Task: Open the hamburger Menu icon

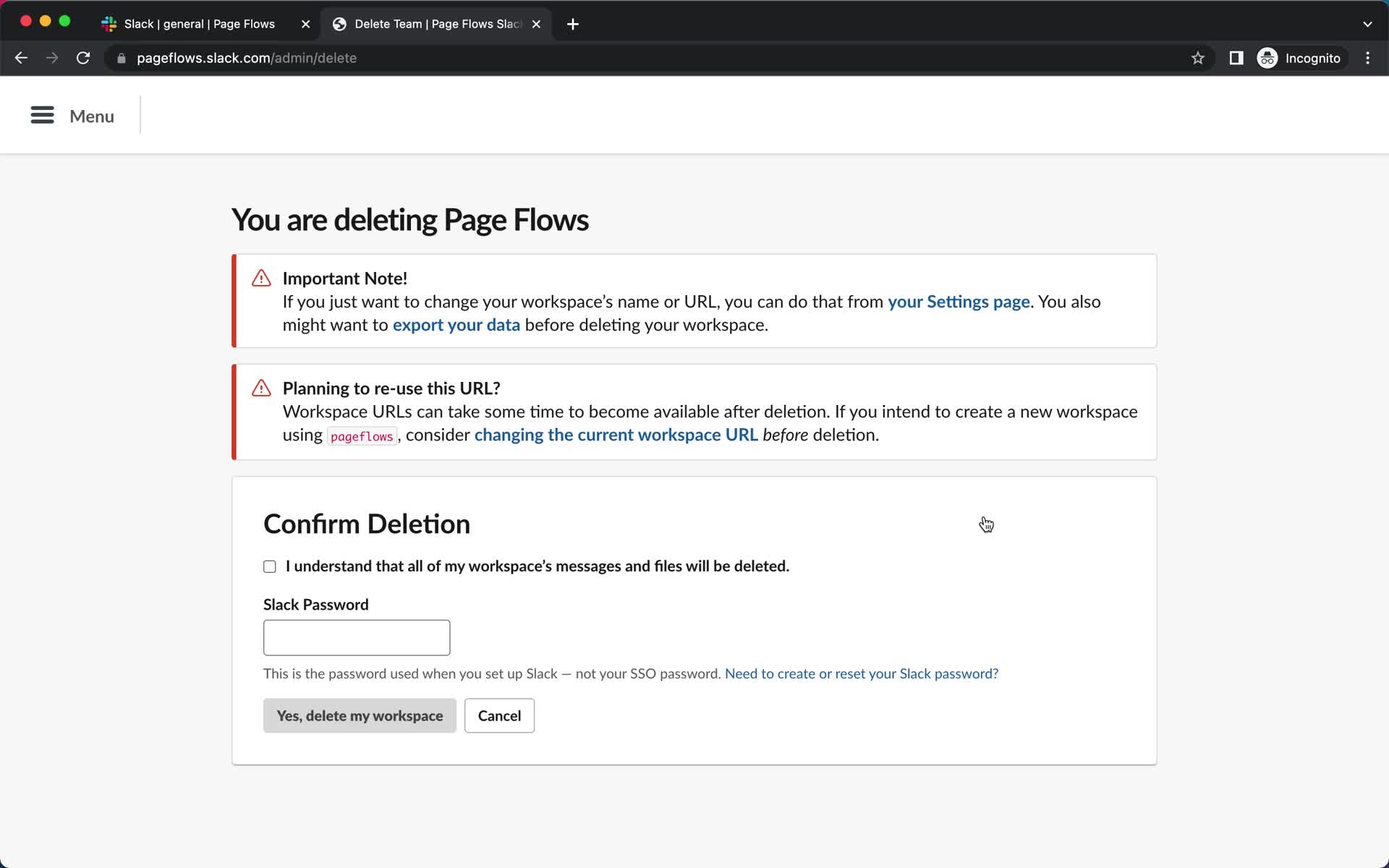Action: tap(42, 116)
